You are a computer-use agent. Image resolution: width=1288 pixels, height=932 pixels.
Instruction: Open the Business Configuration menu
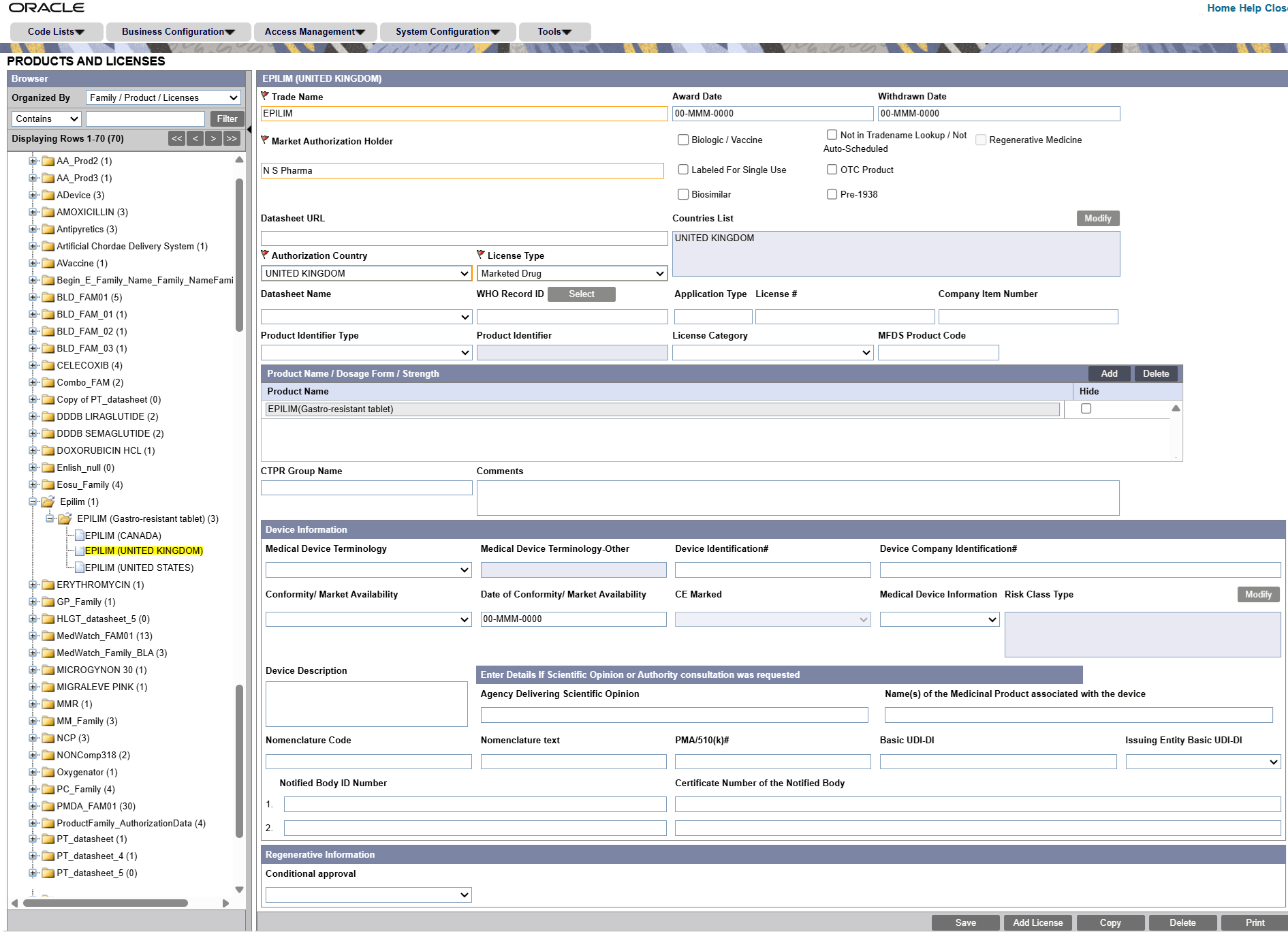tap(178, 31)
